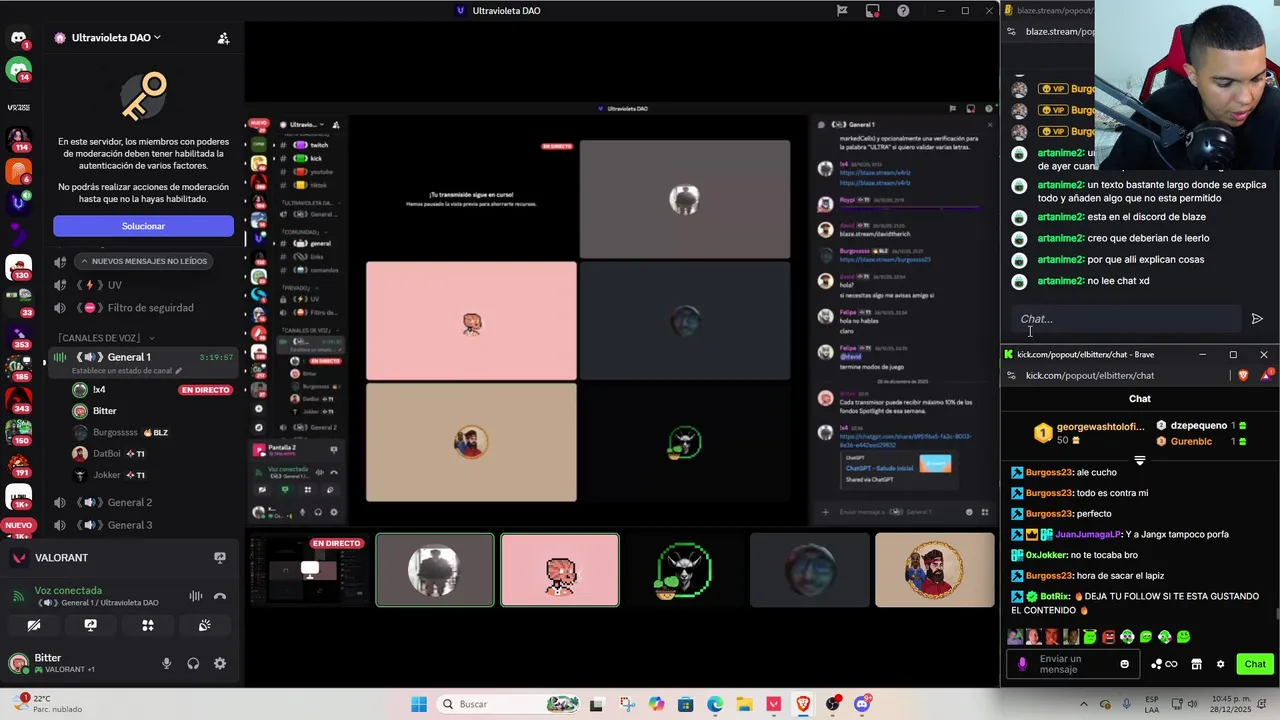Click the invite members icon beside server name

(224, 38)
